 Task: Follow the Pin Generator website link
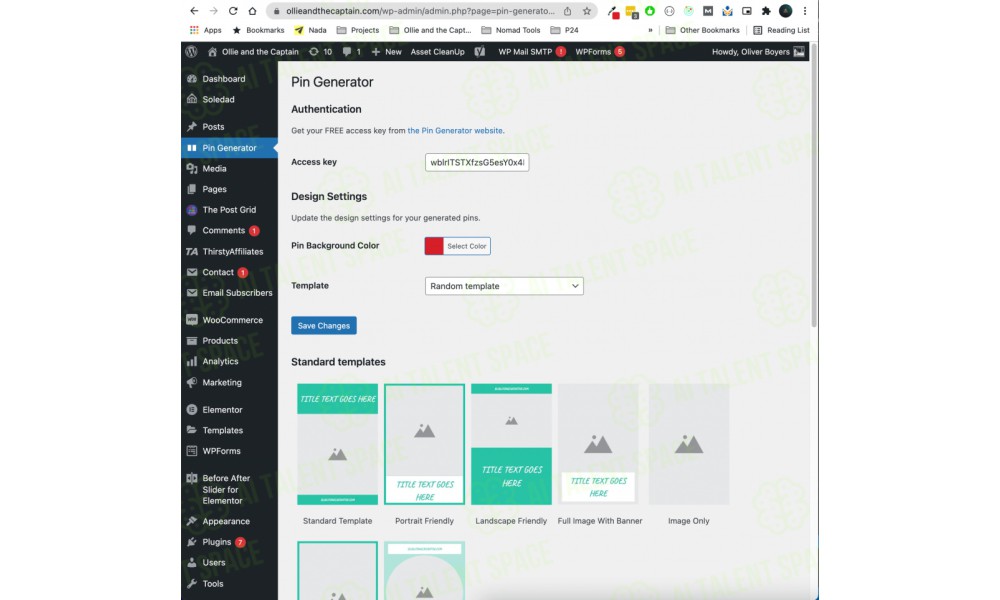(455, 131)
